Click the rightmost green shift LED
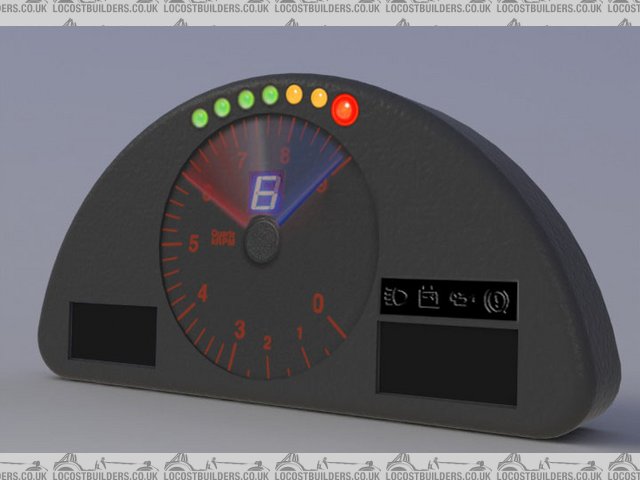The image size is (640, 480). tap(270, 95)
